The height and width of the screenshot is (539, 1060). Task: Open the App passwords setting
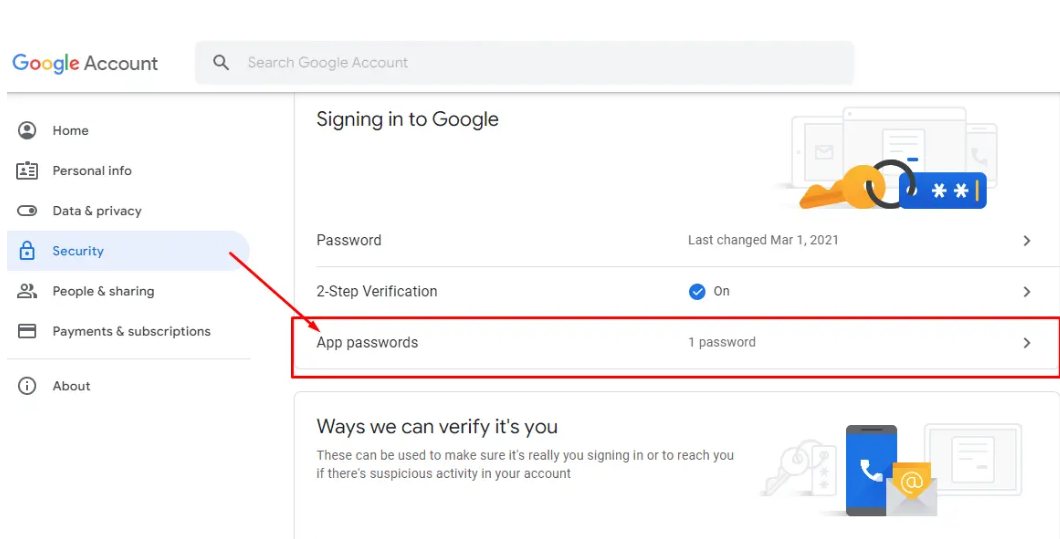click(367, 343)
